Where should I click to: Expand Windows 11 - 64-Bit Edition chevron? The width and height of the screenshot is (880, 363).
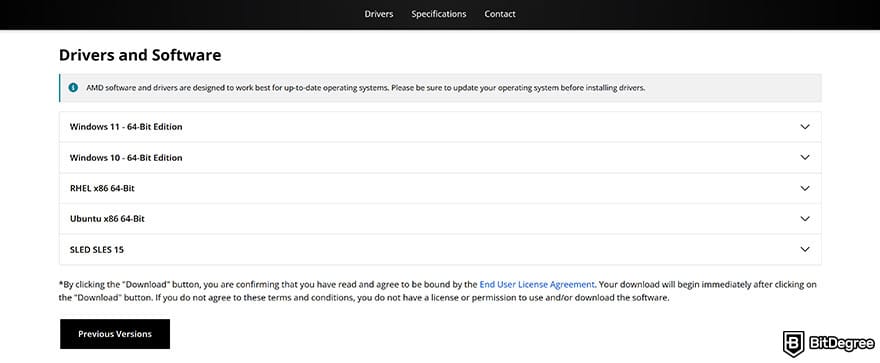[805, 127]
